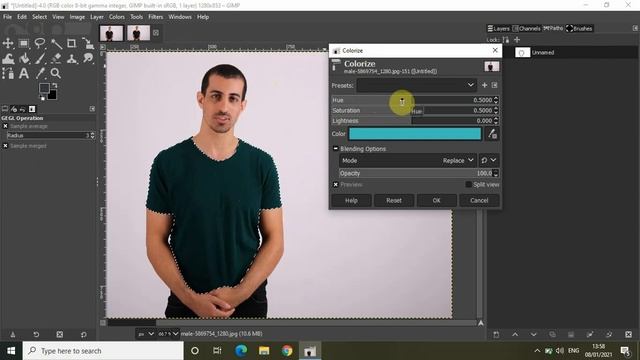The width and height of the screenshot is (640, 360).
Task: Open the blend mode group switcher dropdown
Action: tap(488, 160)
